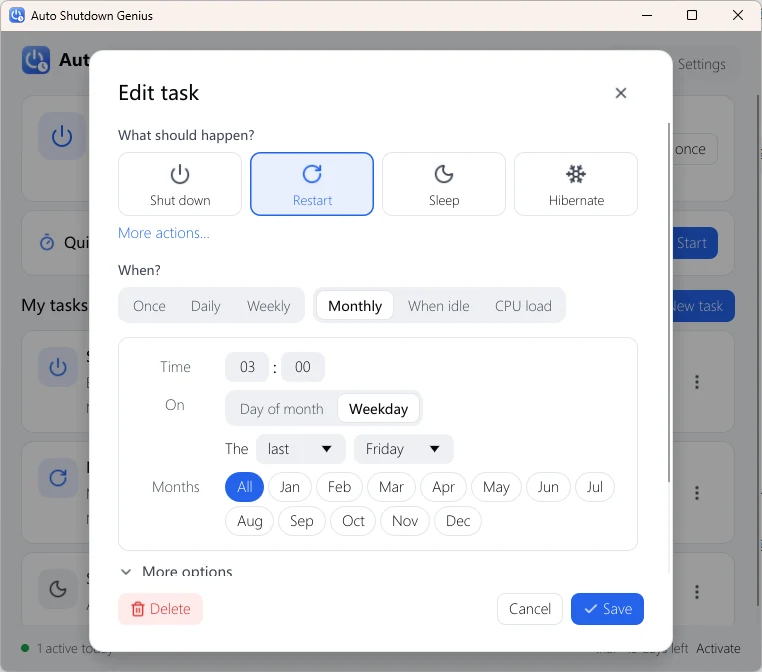Toggle the May month chip
The image size is (762, 672).
pos(496,487)
